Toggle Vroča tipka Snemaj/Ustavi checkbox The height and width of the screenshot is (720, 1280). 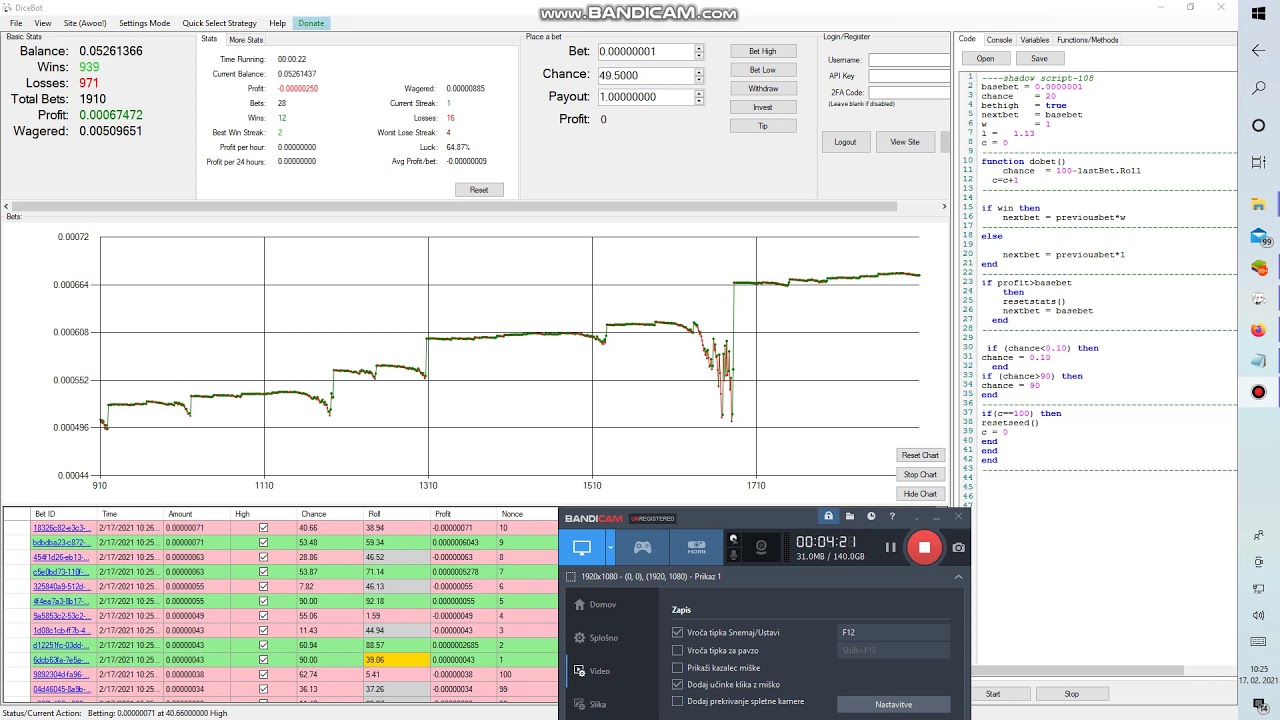(x=678, y=632)
